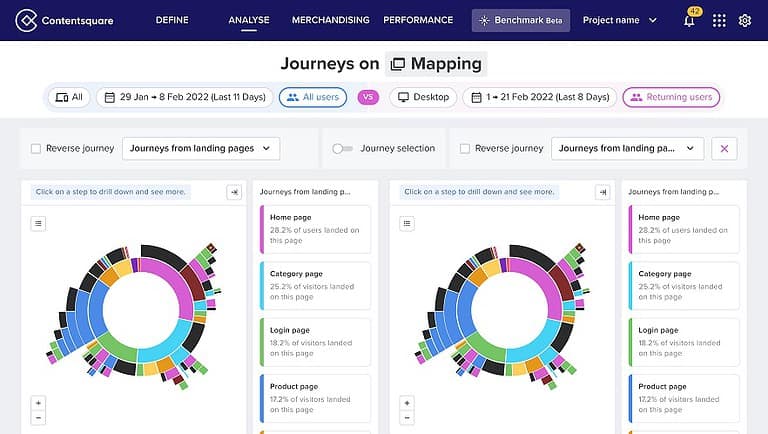Zoom in on the right sunburst chart
768x434 pixels.
407,403
